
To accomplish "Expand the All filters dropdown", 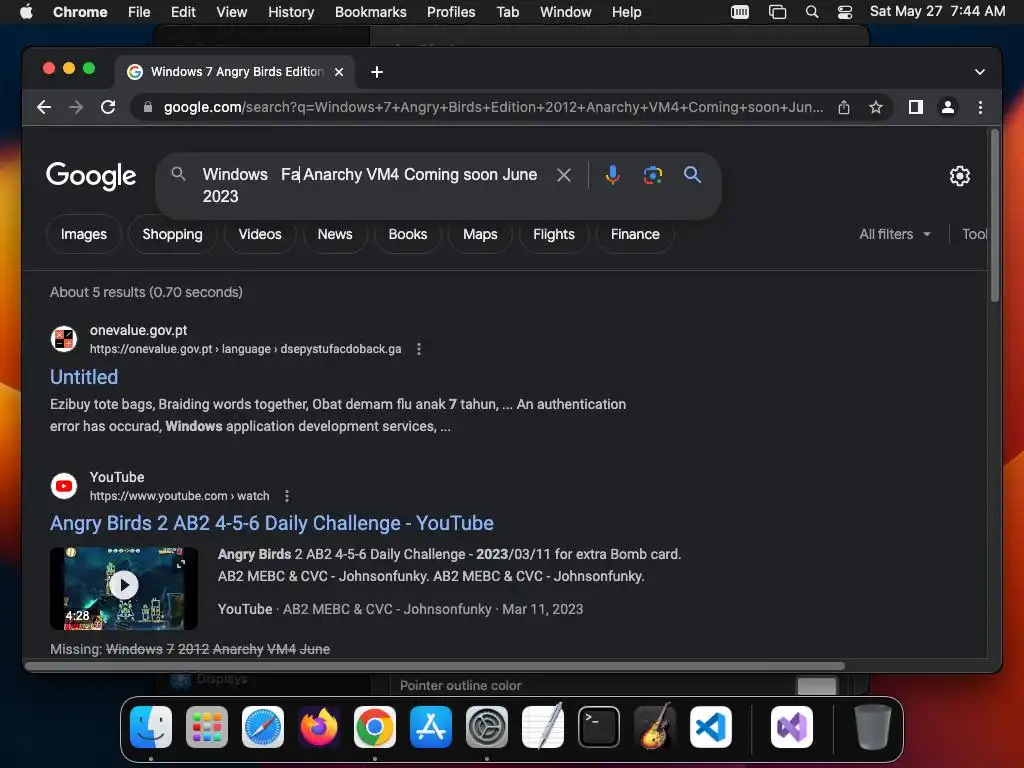I will [895, 234].
